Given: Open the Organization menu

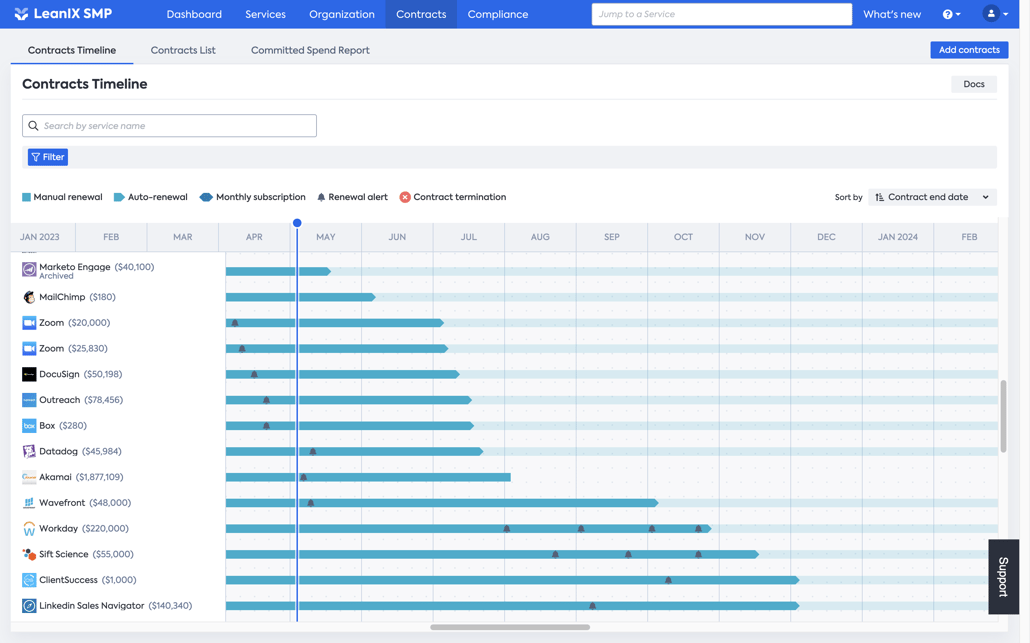Looking at the screenshot, I should coord(342,14).
